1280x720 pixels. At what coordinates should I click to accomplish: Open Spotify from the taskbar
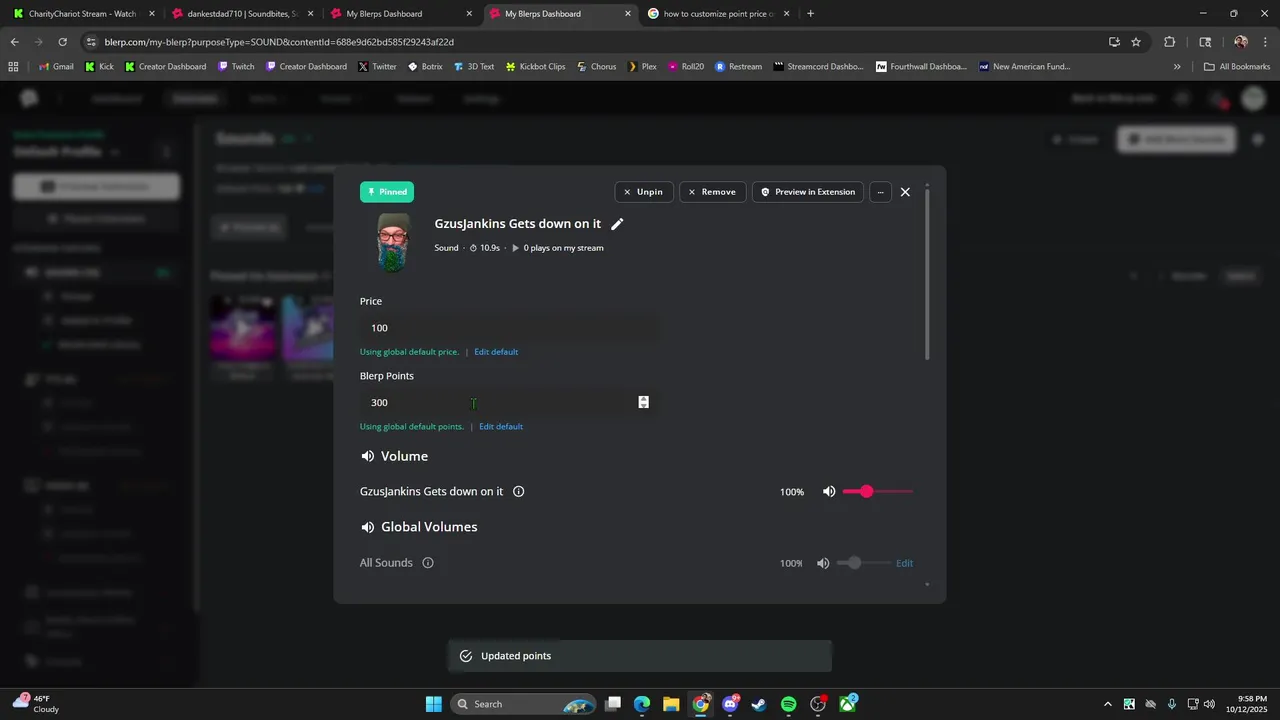pyautogui.click(x=788, y=704)
